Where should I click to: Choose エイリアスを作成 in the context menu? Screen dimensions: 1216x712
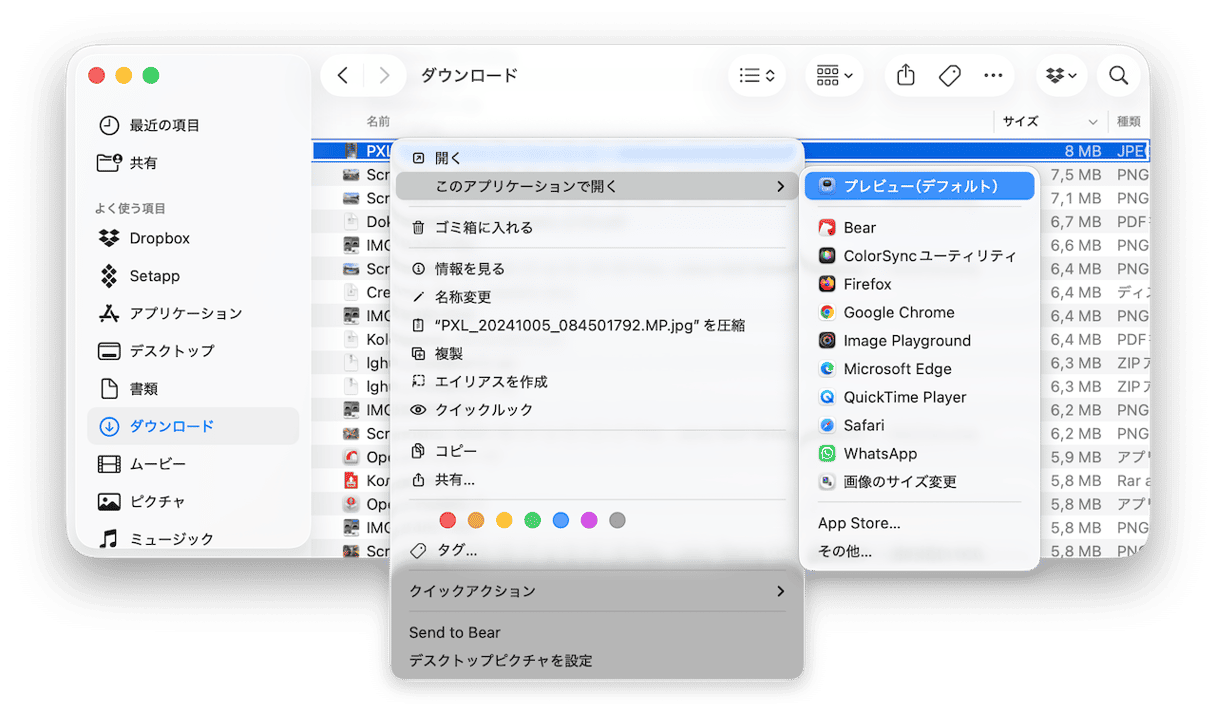(597, 382)
